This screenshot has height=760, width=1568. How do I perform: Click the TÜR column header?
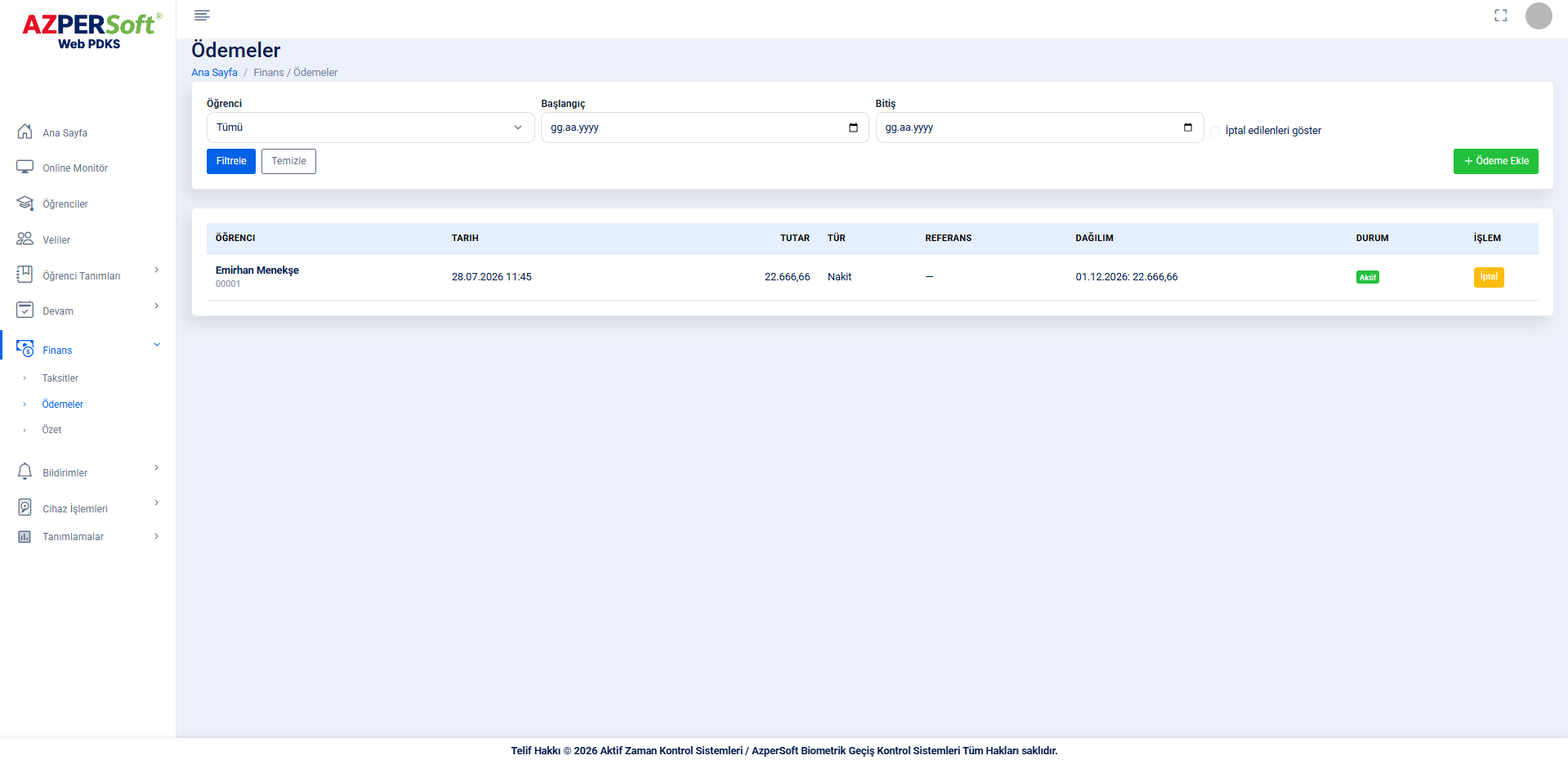(x=836, y=239)
